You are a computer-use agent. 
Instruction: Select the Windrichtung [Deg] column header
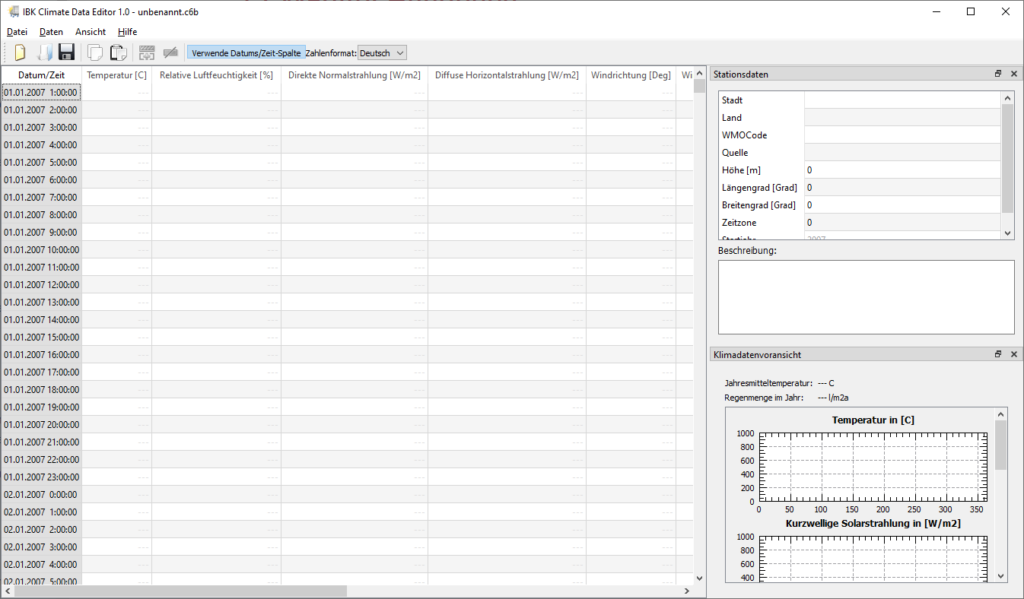pos(631,75)
